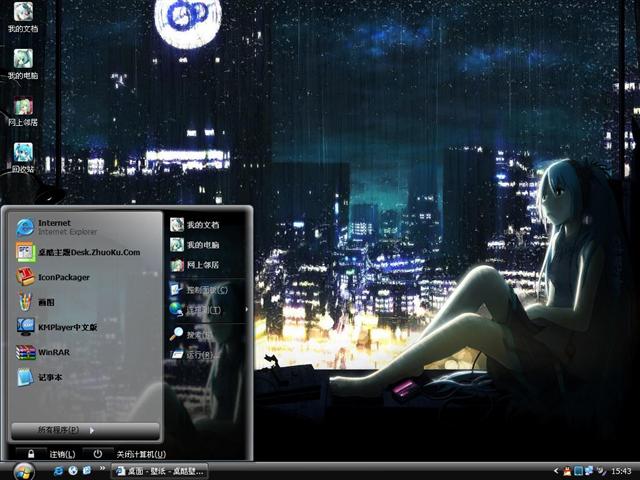Open 回收站 recycle bin desktop icon
The height and width of the screenshot is (480, 640).
pyautogui.click(x=23, y=158)
